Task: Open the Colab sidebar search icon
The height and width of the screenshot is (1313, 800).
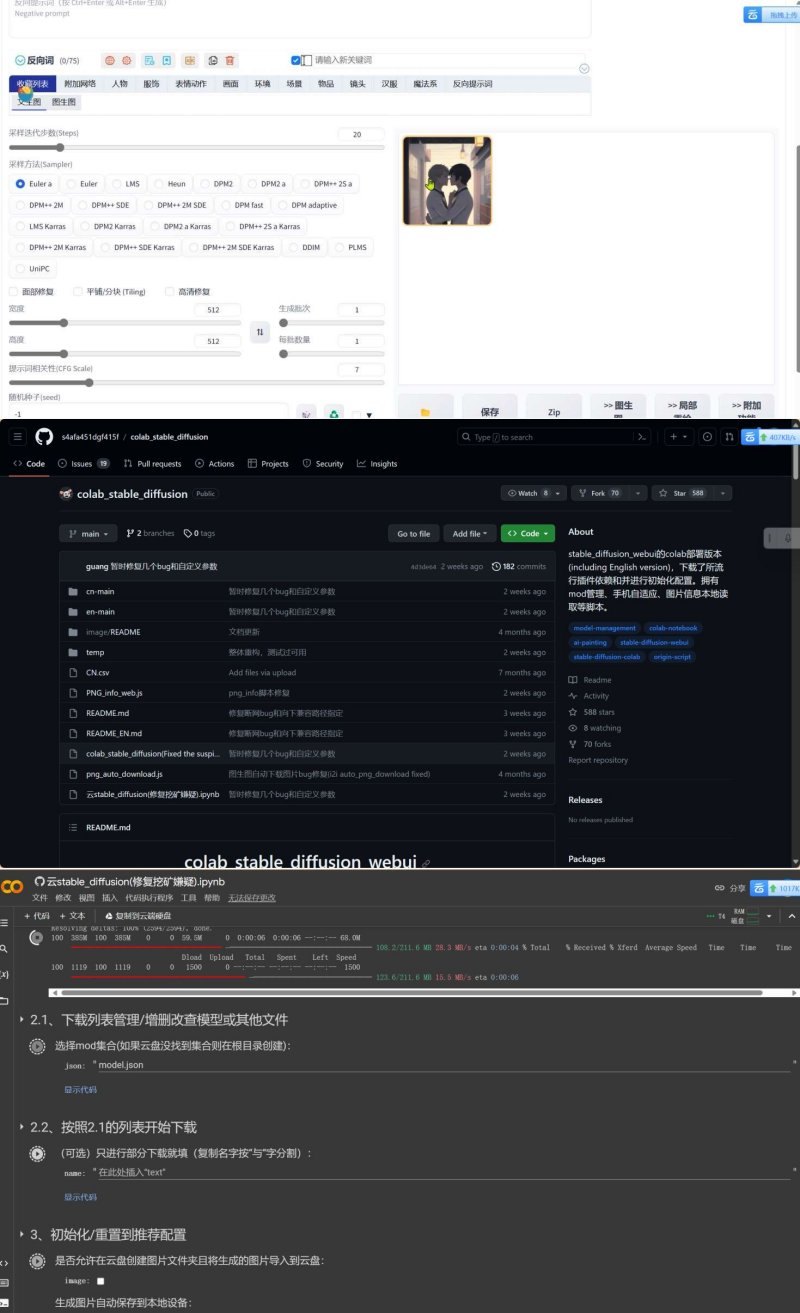Action: (x=5, y=948)
